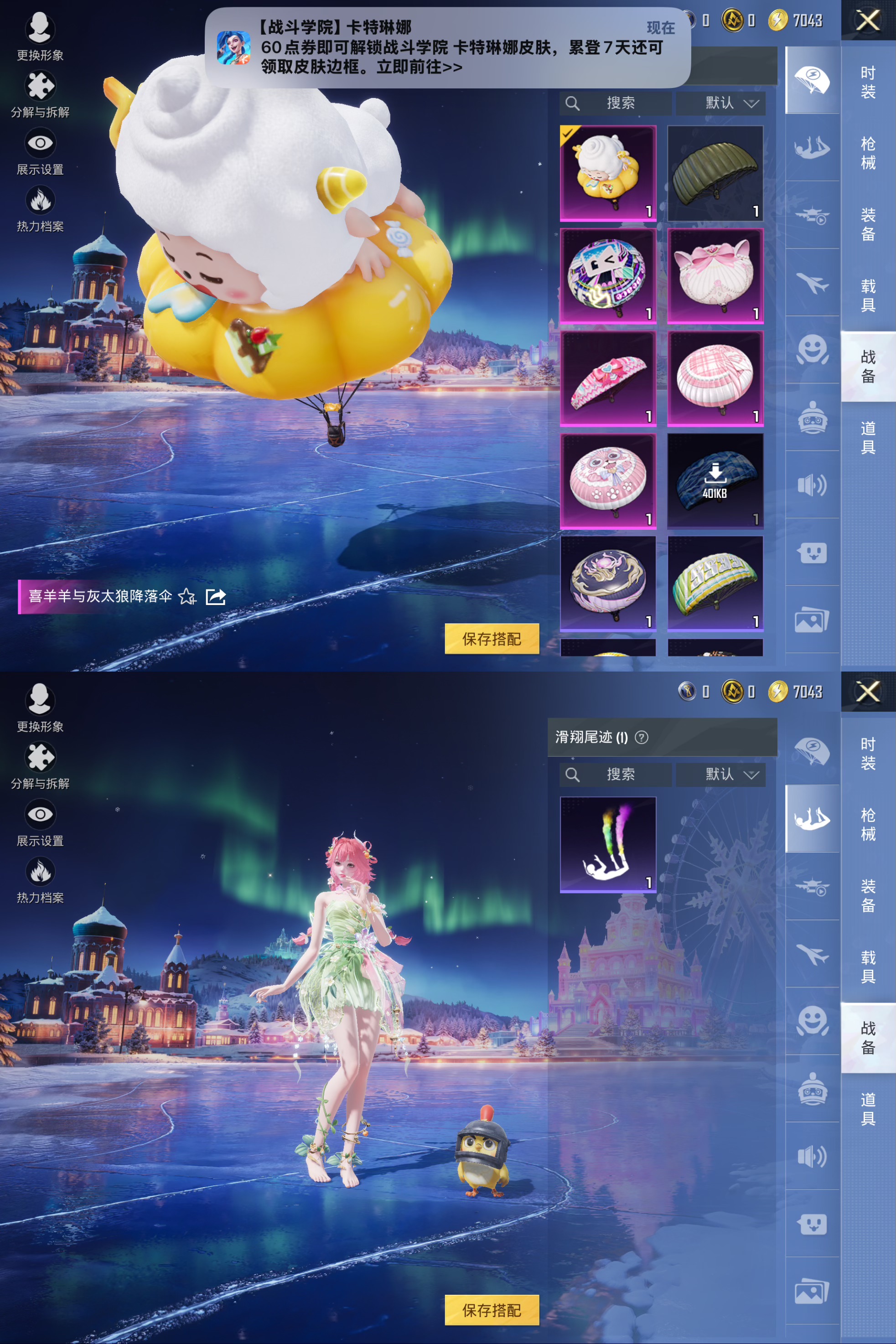Image resolution: width=896 pixels, height=1344 pixels.
Task: Tap the 卡特琳娜 skin notification banner
Action: pyautogui.click(x=447, y=47)
